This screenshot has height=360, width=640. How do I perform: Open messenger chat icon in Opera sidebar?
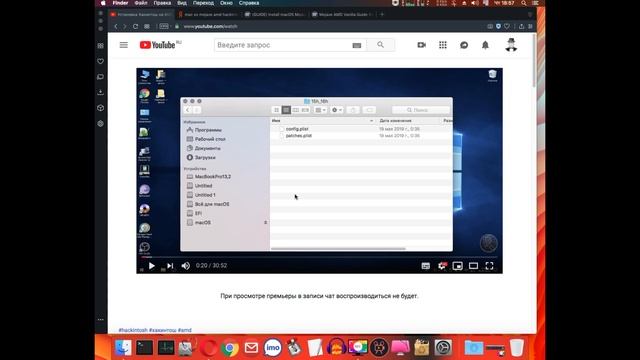pyautogui.click(x=100, y=77)
